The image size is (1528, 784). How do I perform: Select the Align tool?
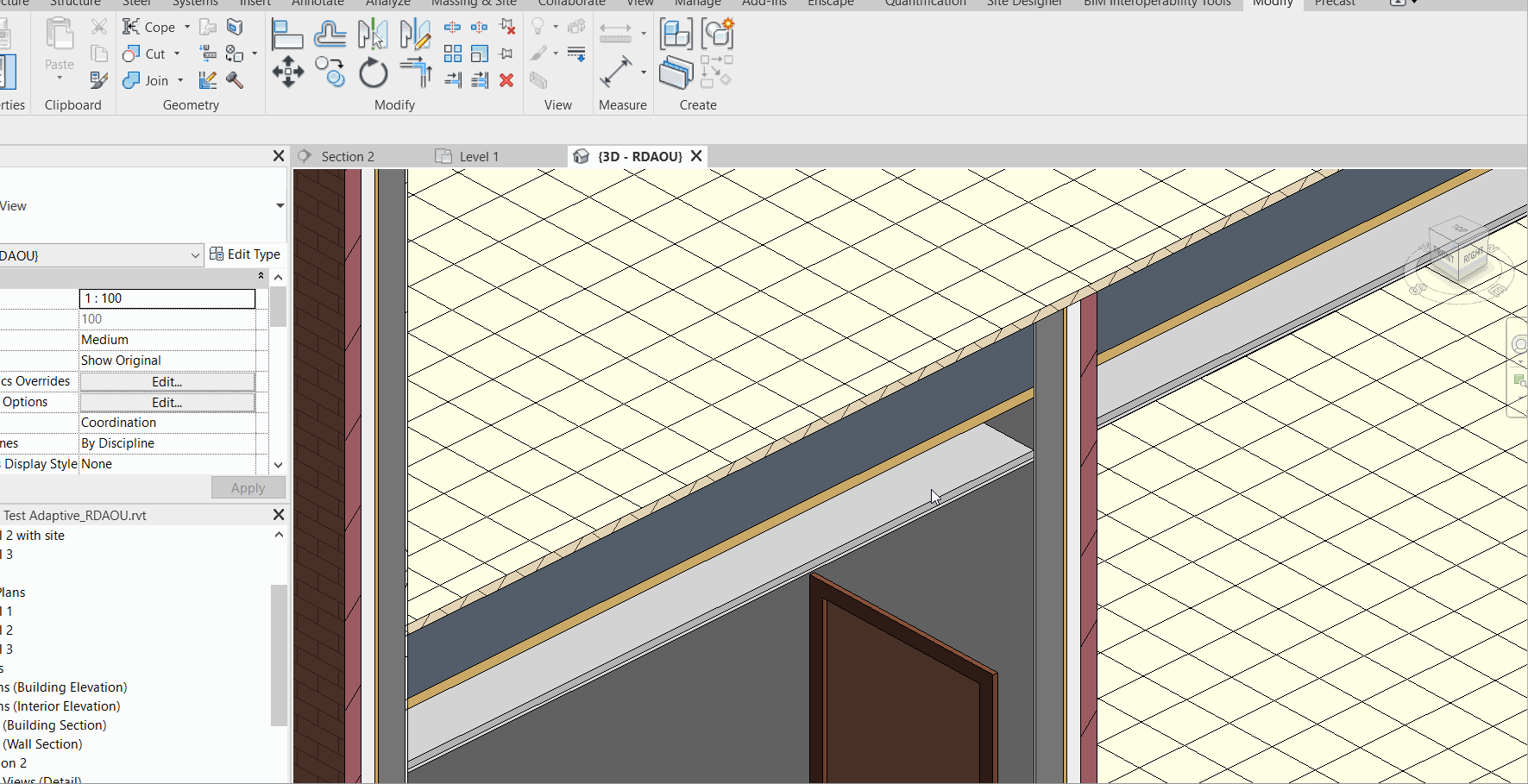(x=288, y=34)
